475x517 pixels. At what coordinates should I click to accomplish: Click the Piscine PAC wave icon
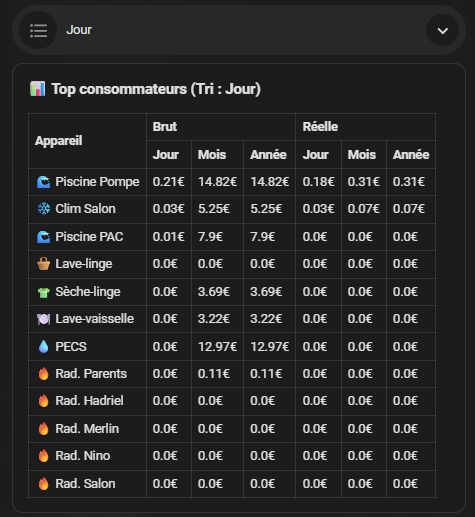pyautogui.click(x=44, y=237)
